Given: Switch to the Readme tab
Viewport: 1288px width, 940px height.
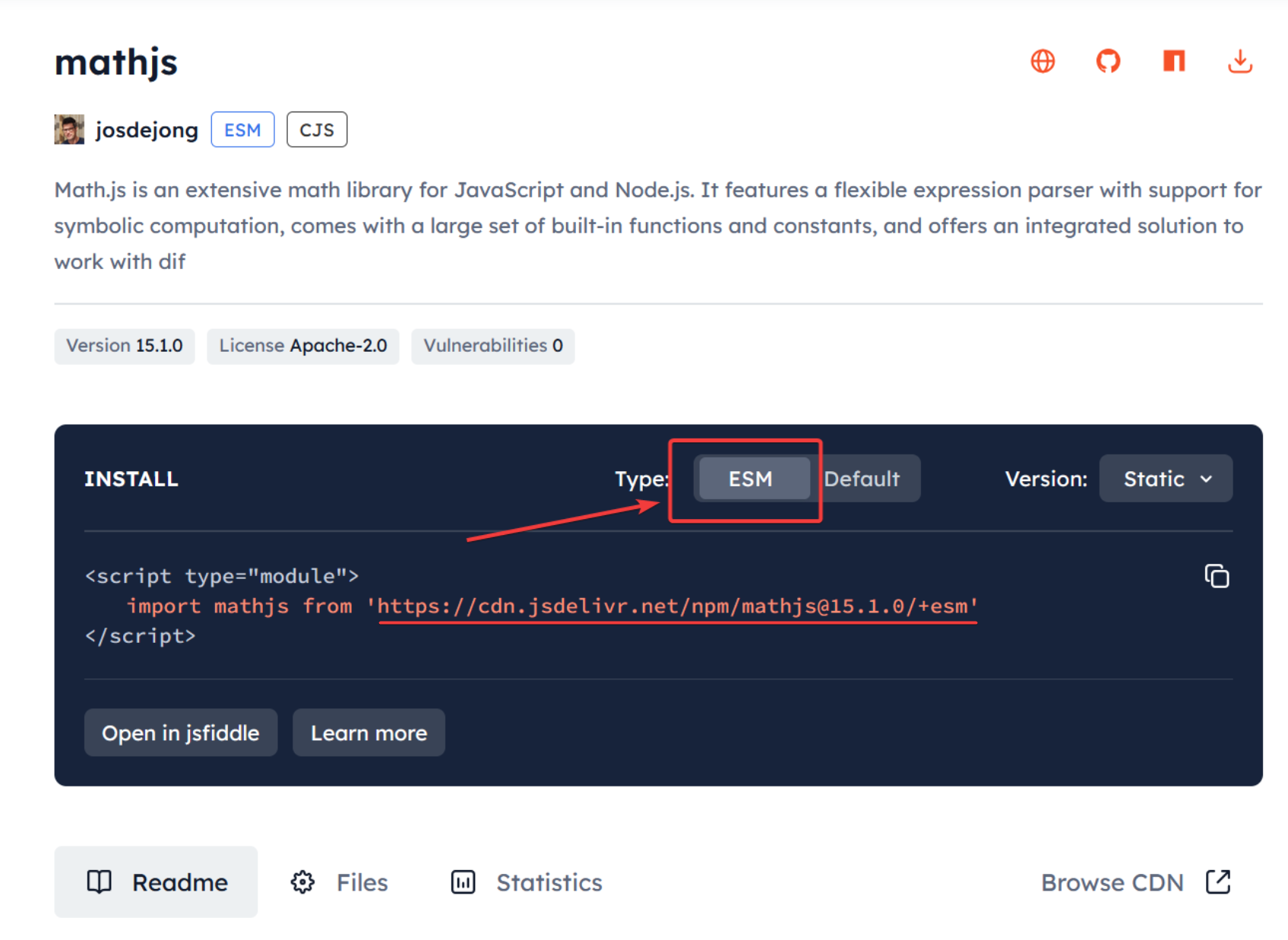Looking at the screenshot, I should (x=157, y=882).
